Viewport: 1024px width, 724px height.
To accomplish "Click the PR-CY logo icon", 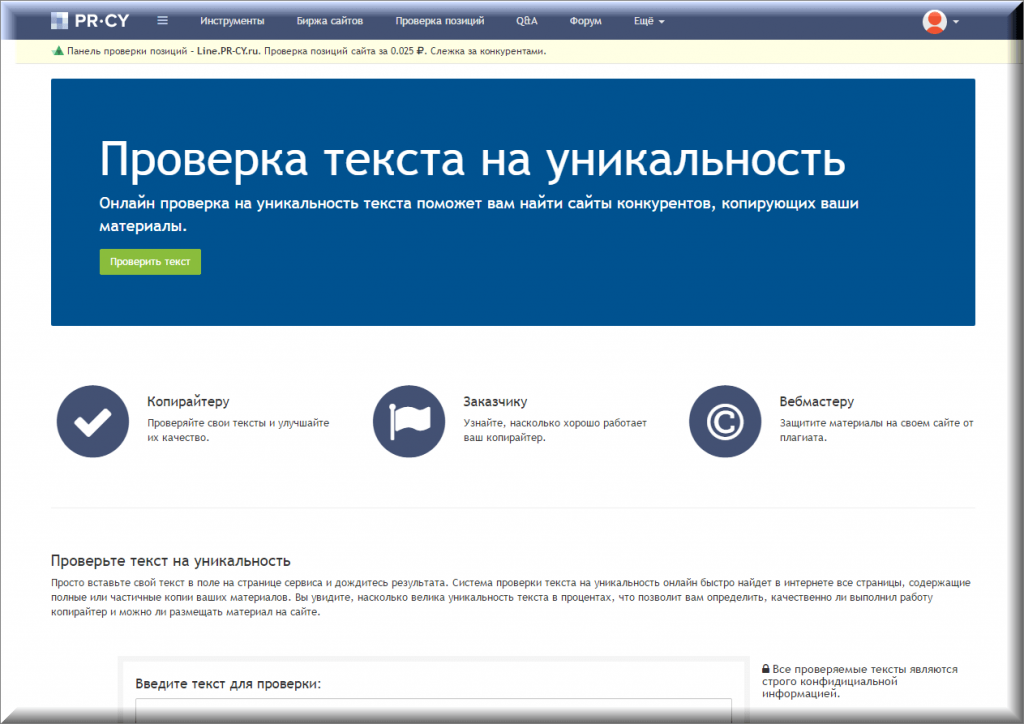I will click(x=60, y=19).
